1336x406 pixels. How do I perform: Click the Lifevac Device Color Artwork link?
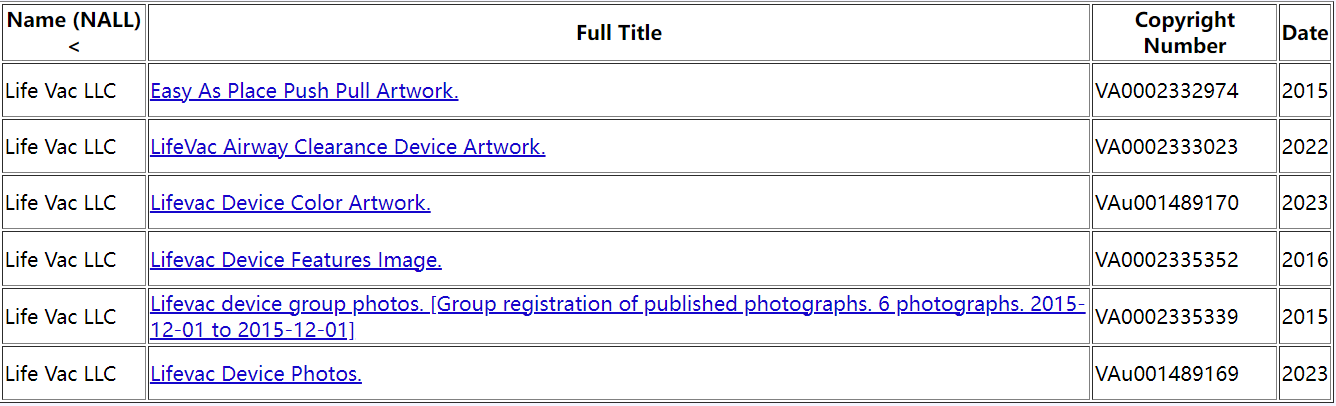(x=290, y=203)
